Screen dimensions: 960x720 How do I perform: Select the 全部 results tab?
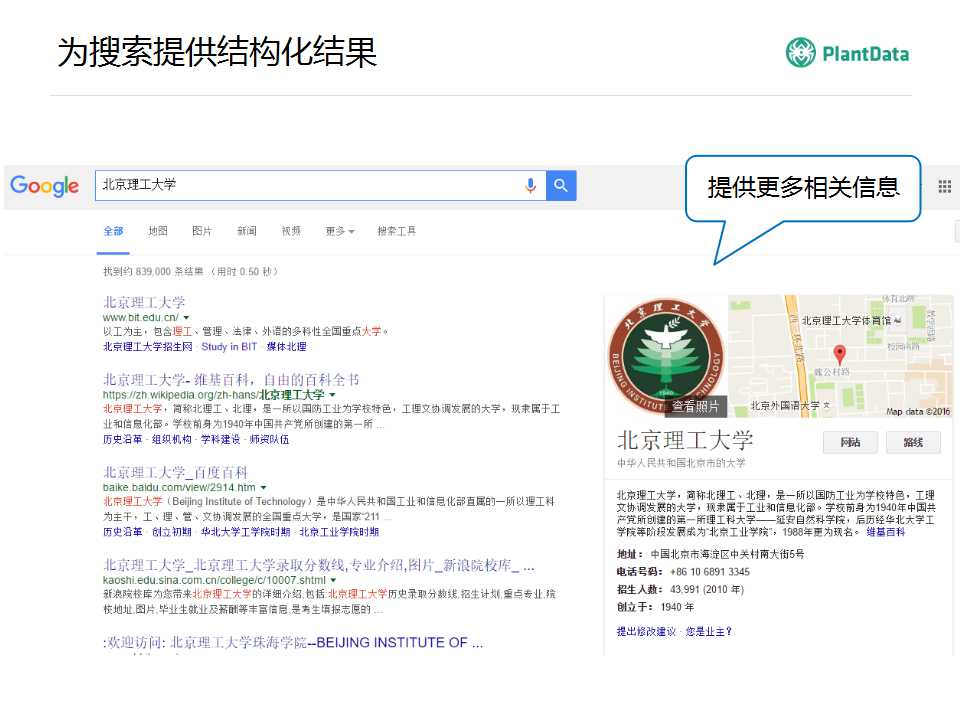(x=113, y=231)
